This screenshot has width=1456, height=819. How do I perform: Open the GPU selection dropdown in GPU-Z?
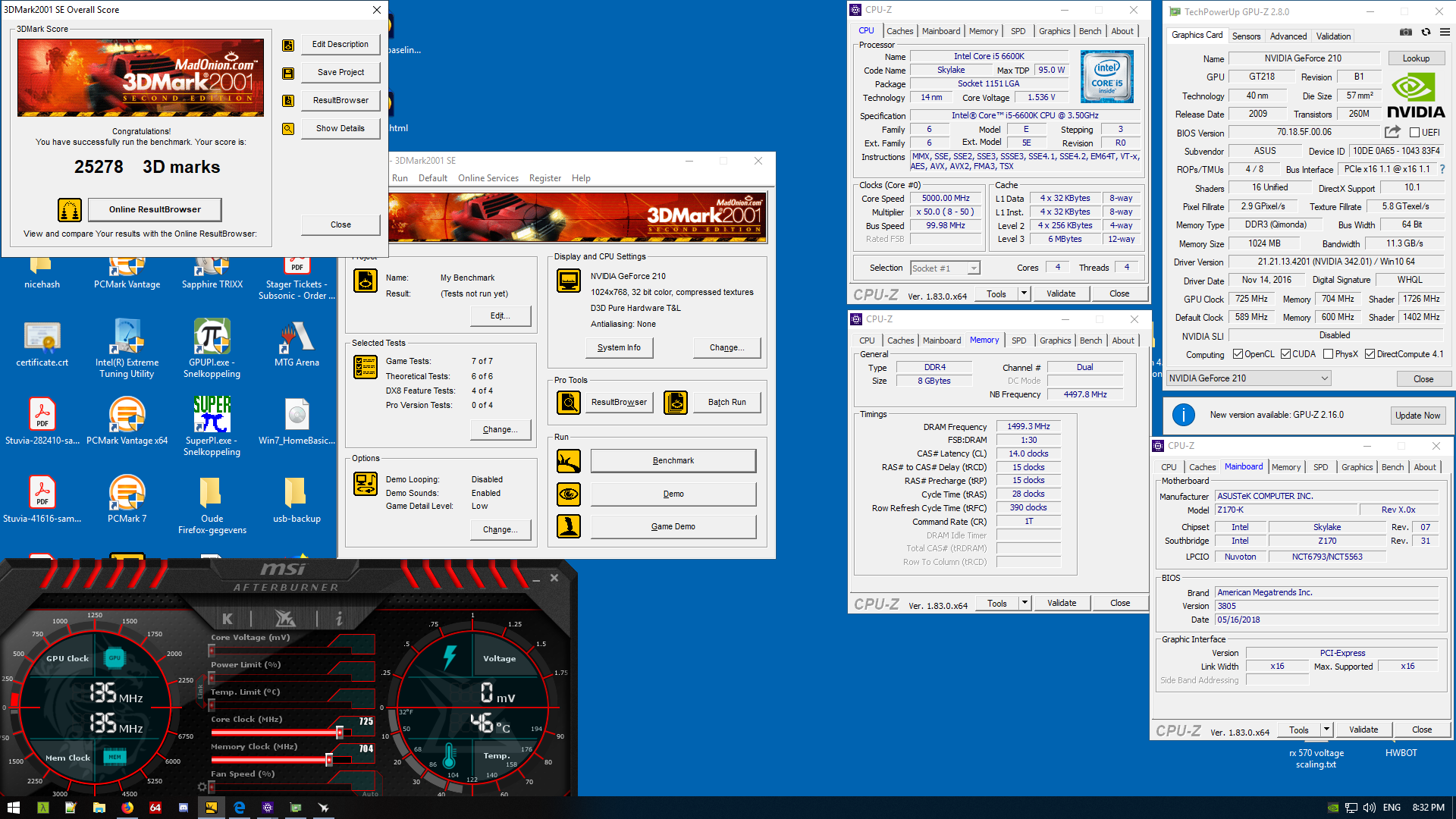click(x=1249, y=378)
